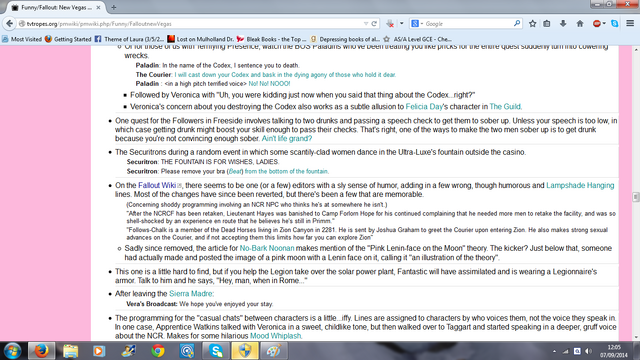
Task: Open history dropdown arrow in address bar
Action: tap(366, 24)
